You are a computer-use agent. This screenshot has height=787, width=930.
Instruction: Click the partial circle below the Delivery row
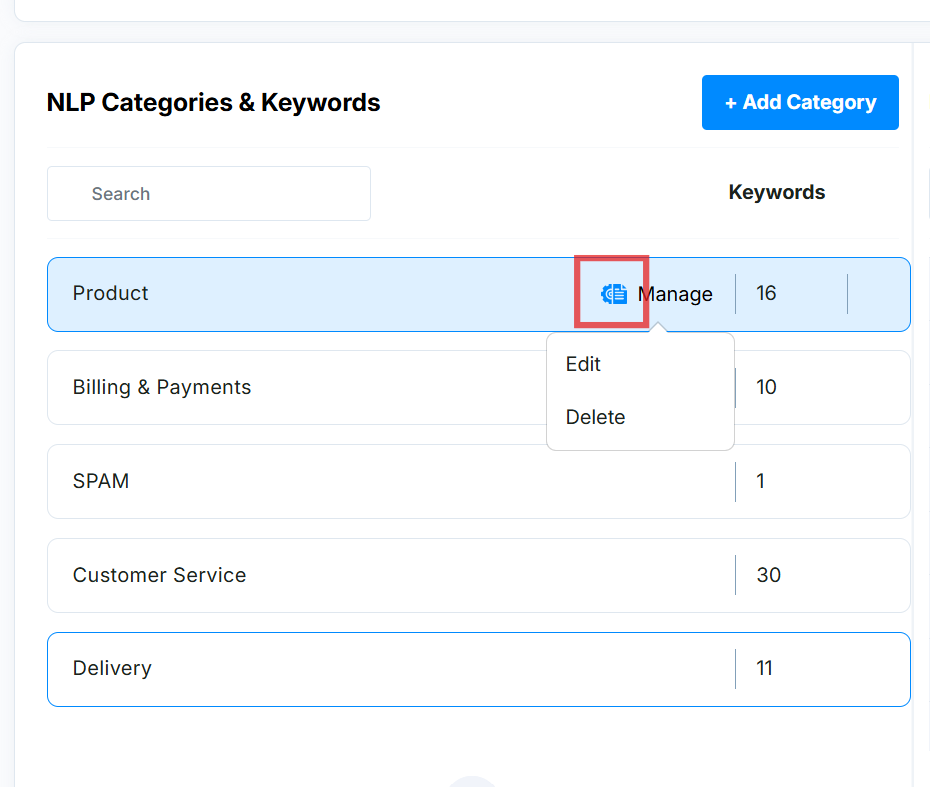click(472, 781)
